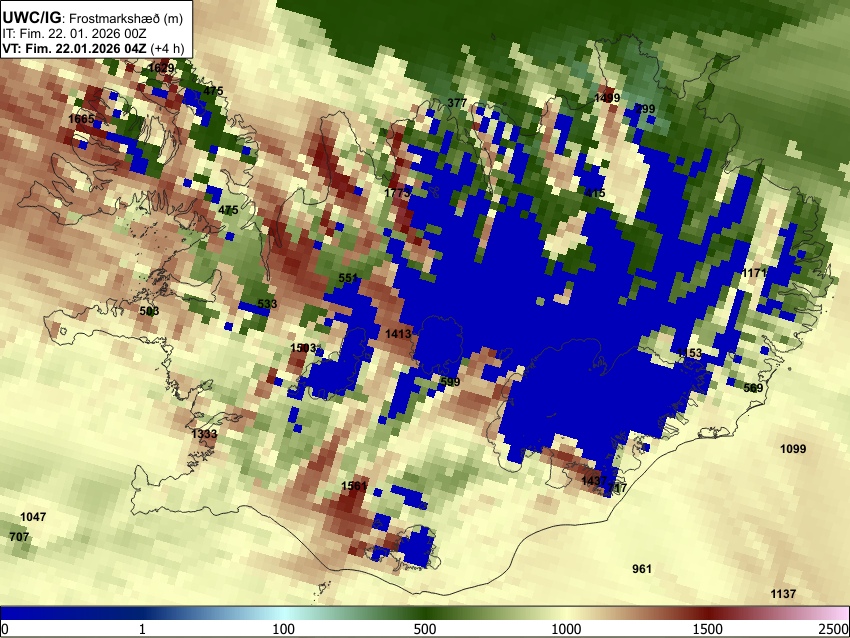Click the 1413 map value label

[398, 333]
